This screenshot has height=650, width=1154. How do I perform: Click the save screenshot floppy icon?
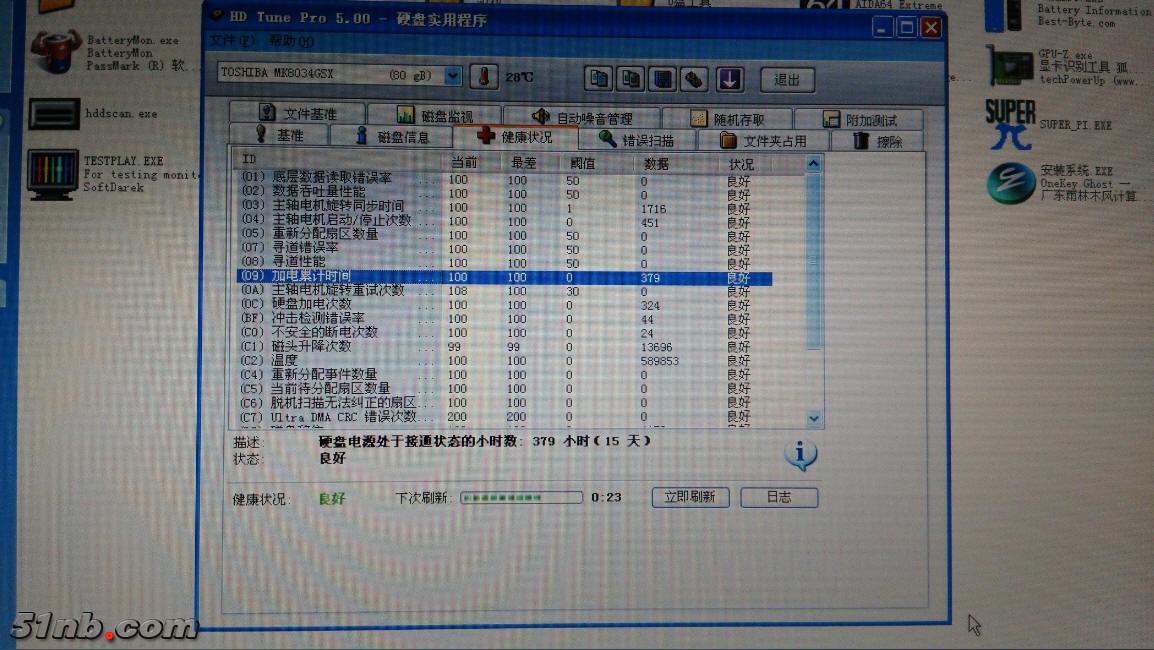point(662,79)
